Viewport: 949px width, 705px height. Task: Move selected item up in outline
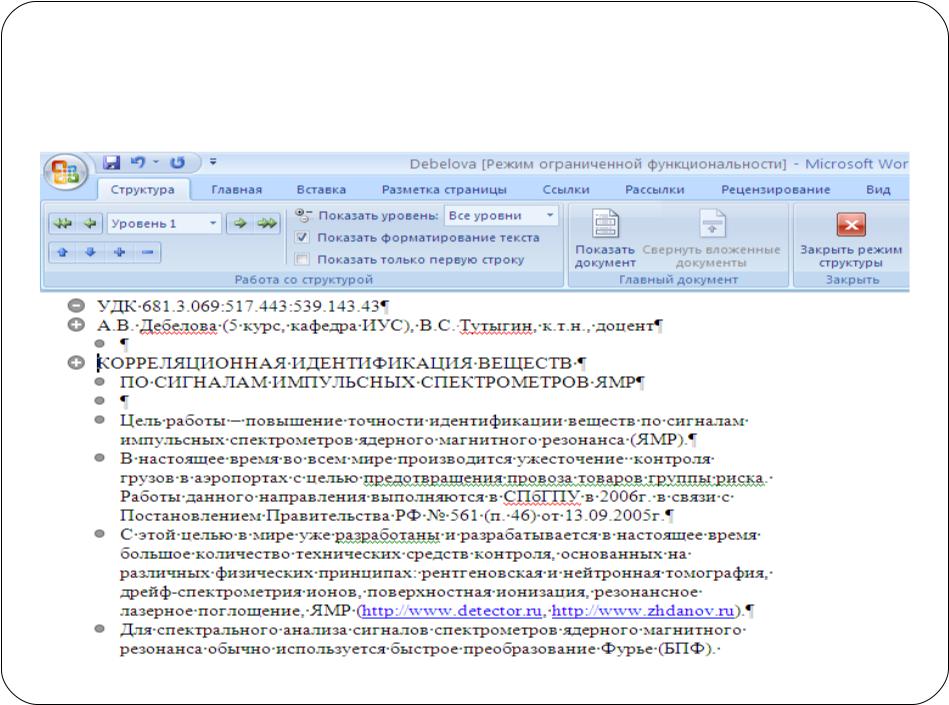point(63,252)
